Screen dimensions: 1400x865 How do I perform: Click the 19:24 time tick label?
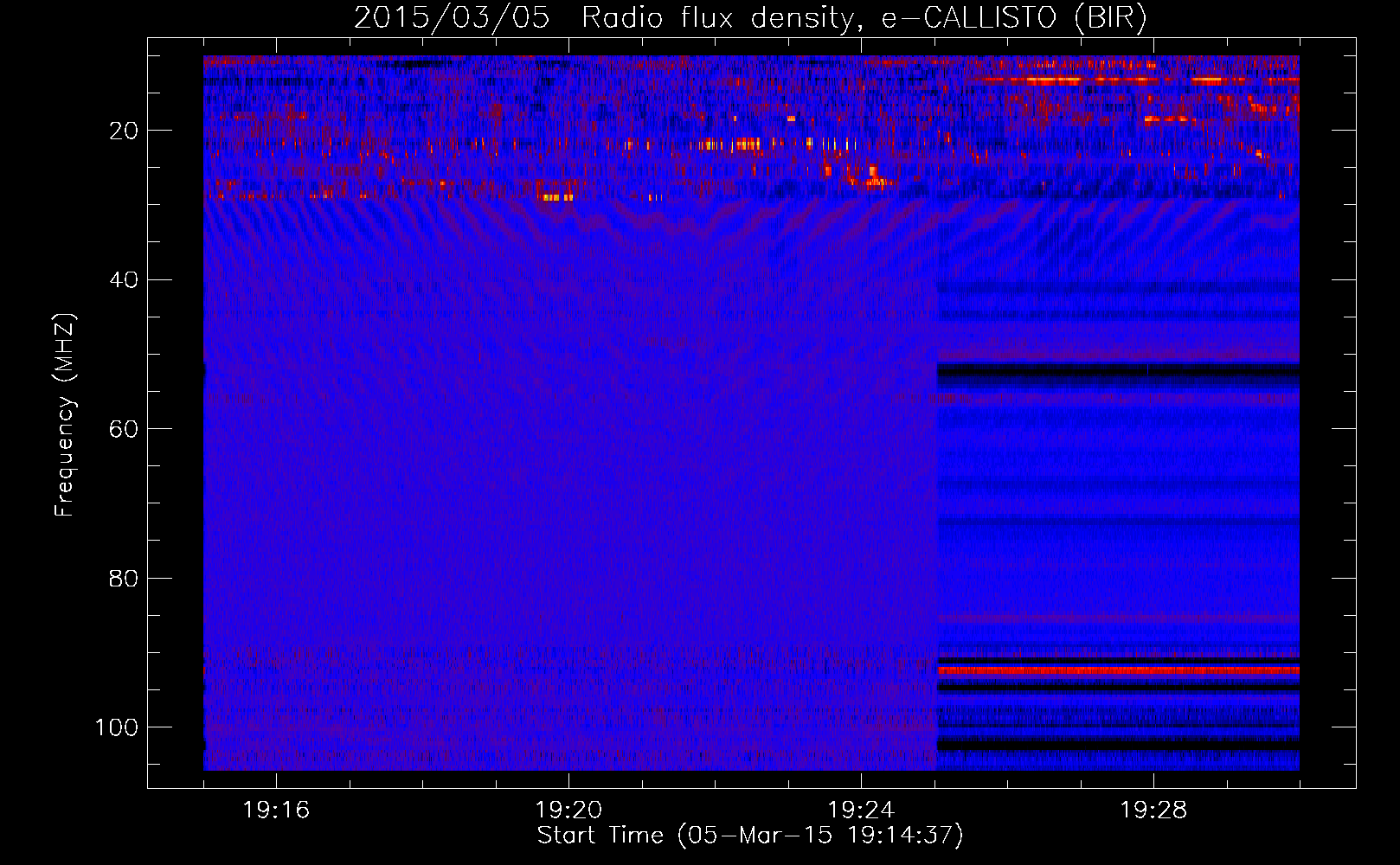point(861,811)
